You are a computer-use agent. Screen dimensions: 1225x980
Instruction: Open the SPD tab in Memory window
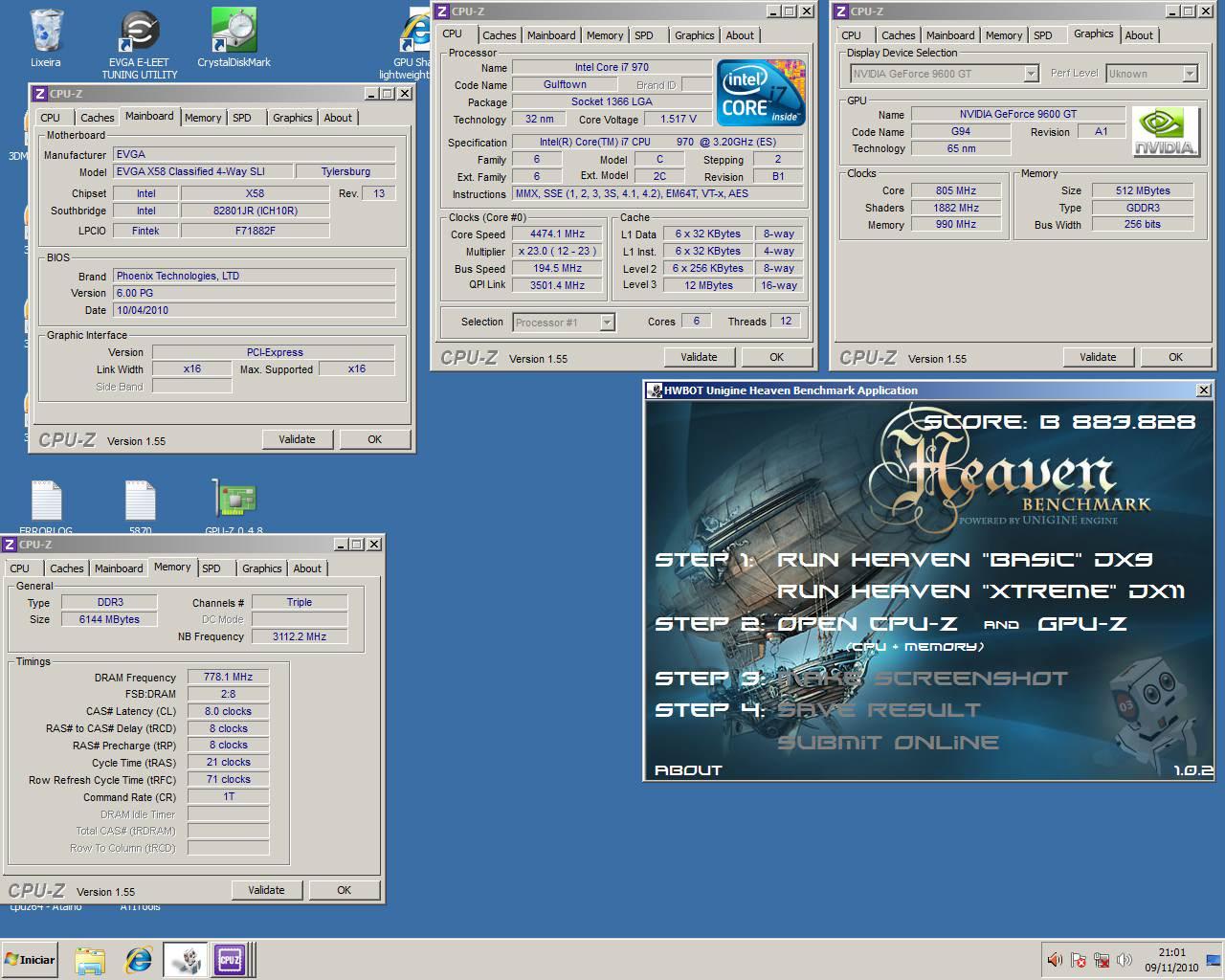pyautogui.click(x=212, y=568)
